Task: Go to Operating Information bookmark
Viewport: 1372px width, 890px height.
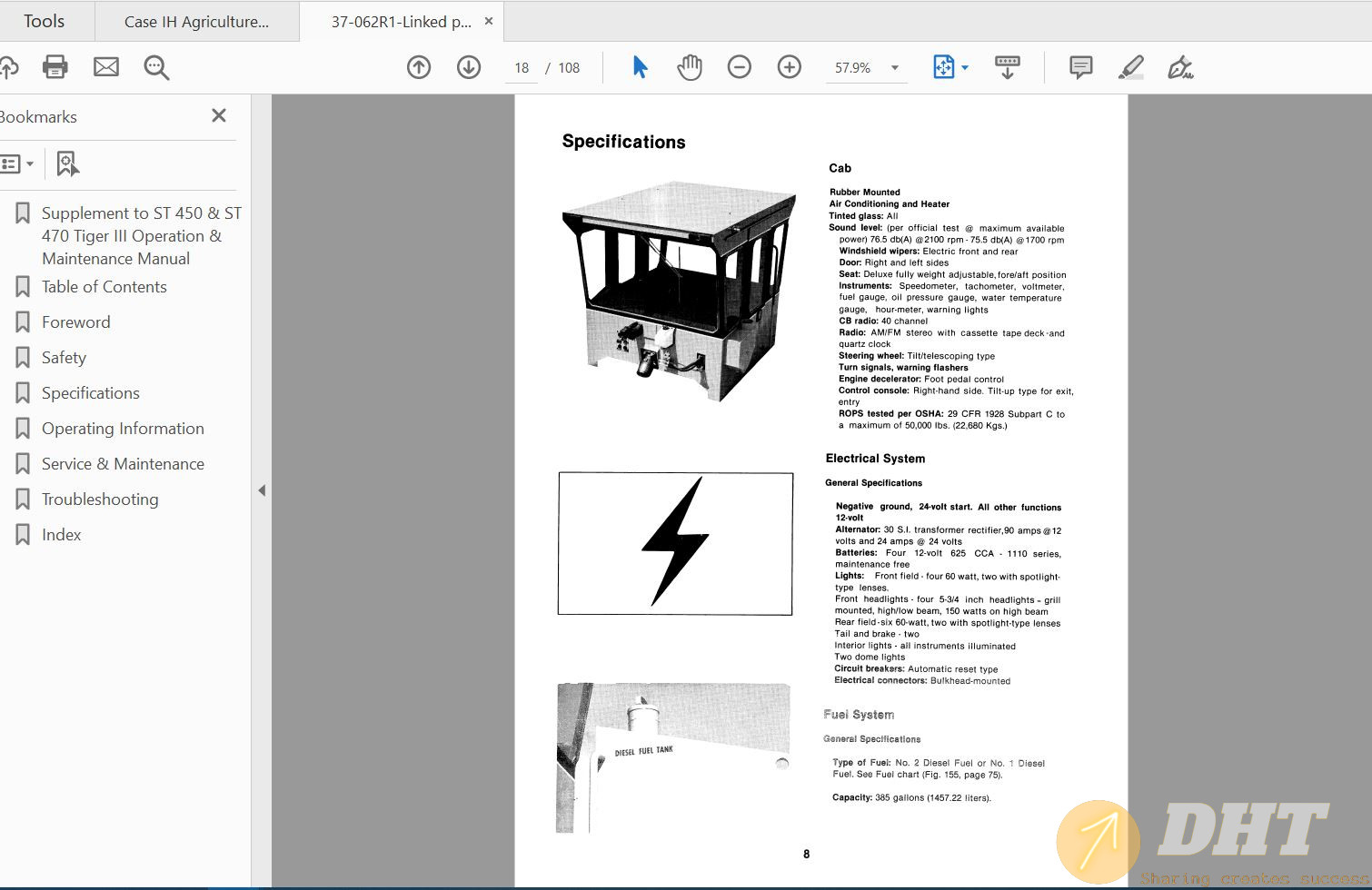Action: click(123, 429)
